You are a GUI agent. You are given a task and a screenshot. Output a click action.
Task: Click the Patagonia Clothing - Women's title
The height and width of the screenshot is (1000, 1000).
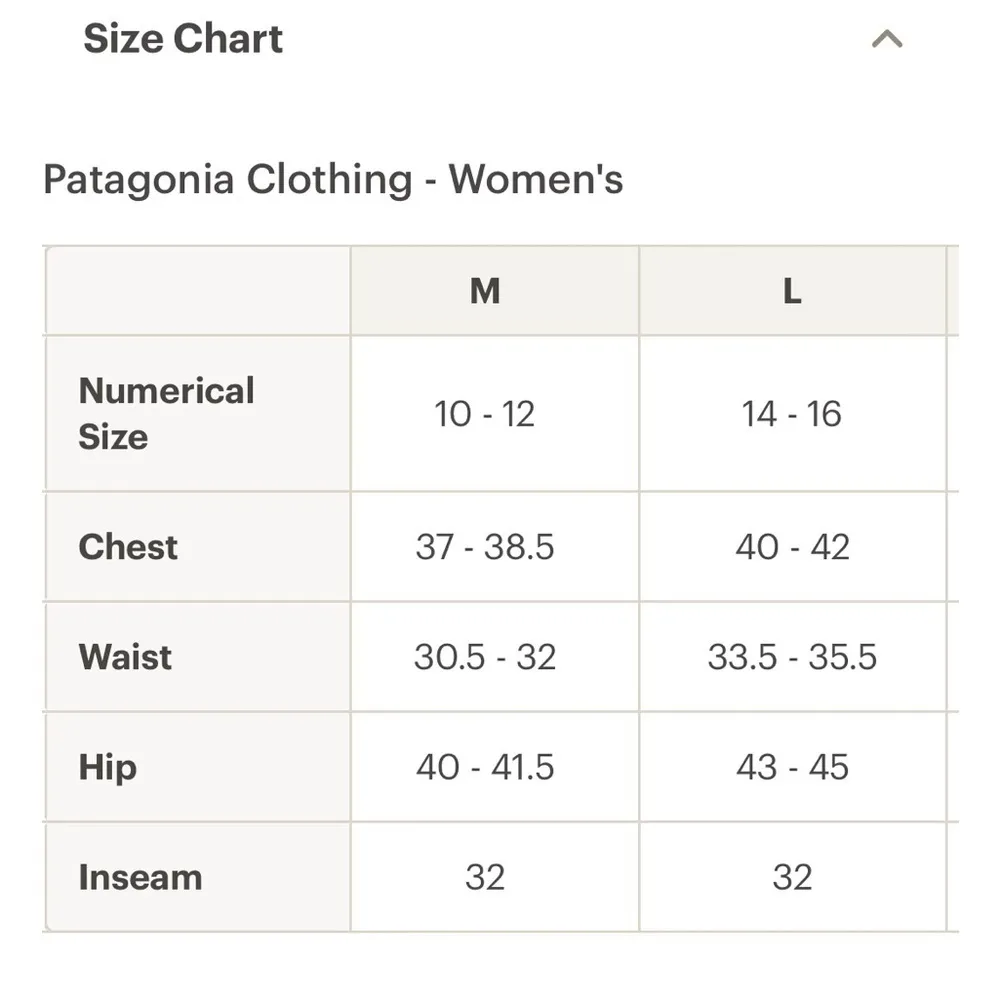[332, 180]
